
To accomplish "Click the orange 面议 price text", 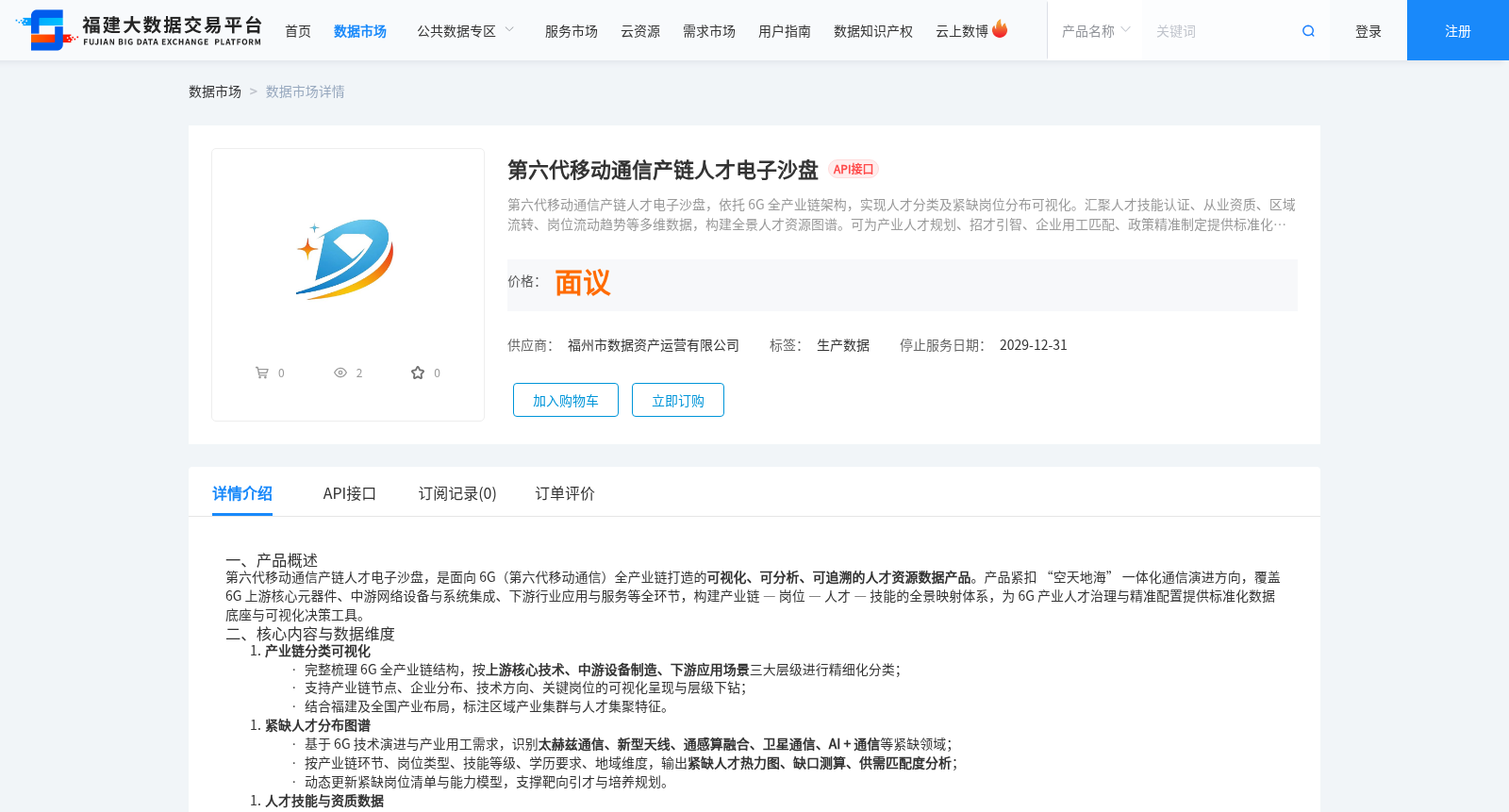I will coord(583,283).
